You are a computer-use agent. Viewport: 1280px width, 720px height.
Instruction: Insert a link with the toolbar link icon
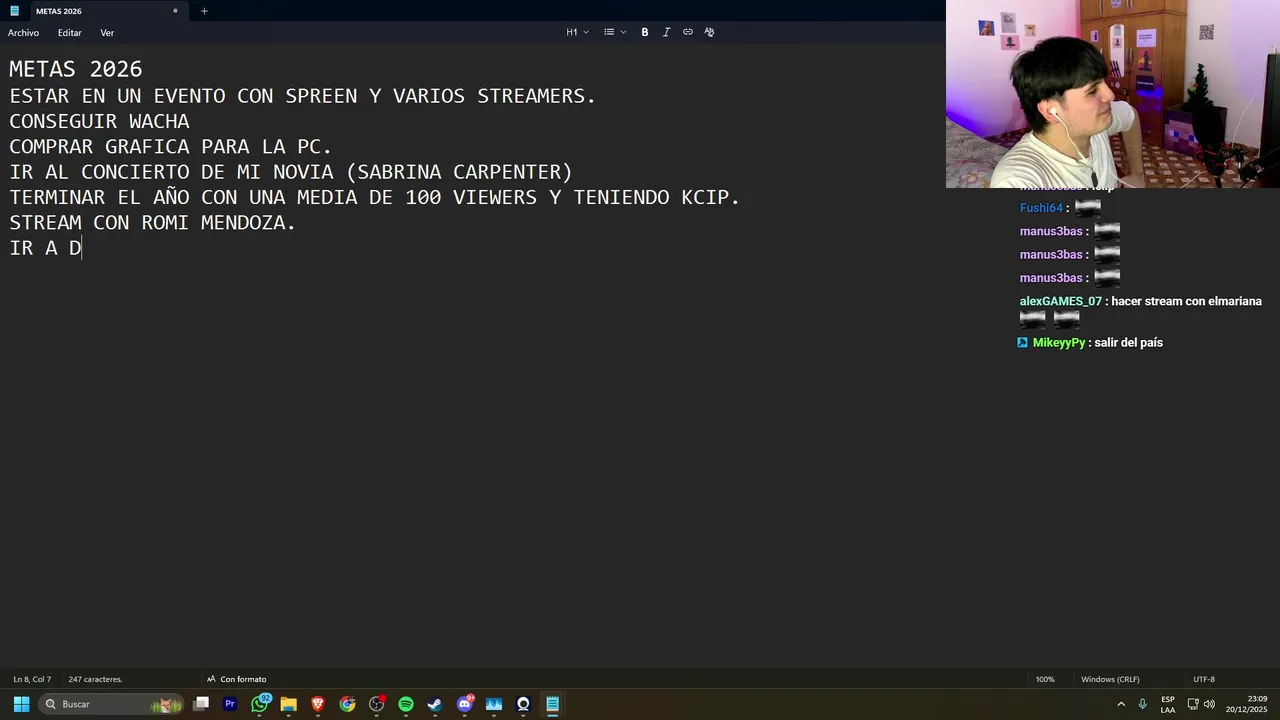[x=688, y=32]
